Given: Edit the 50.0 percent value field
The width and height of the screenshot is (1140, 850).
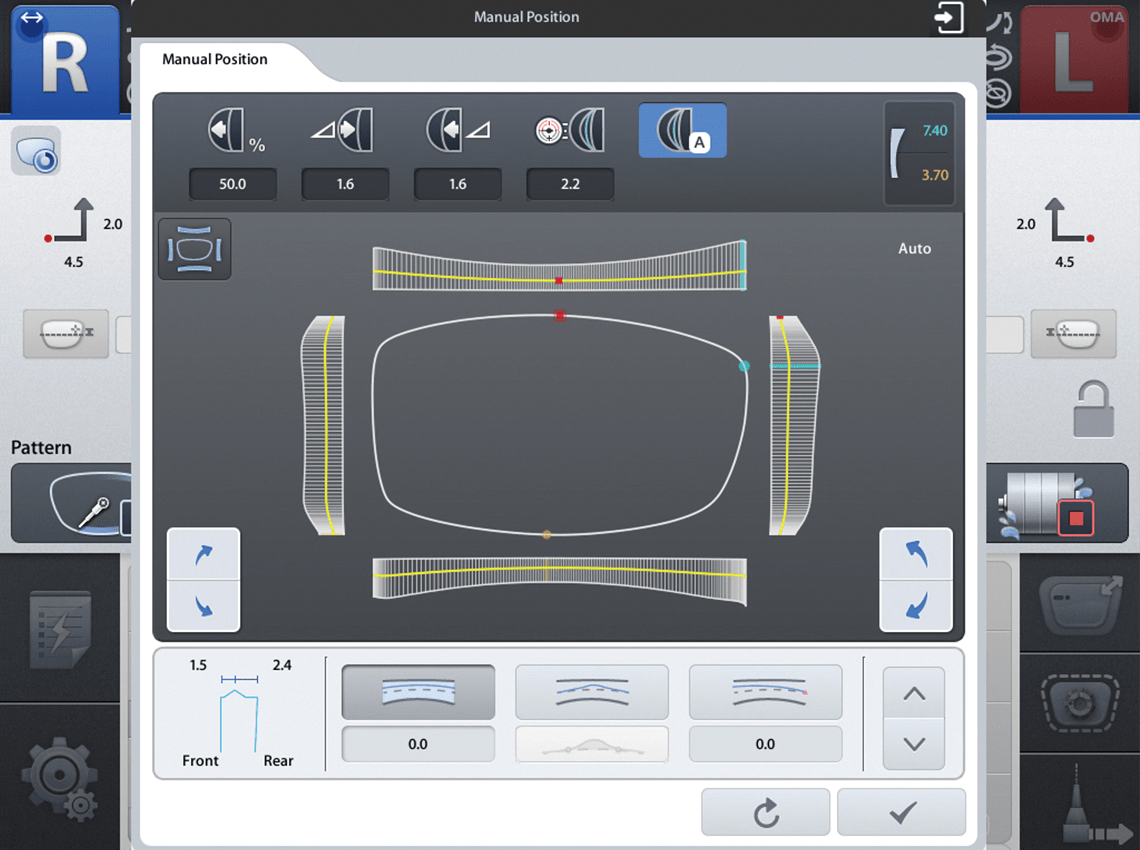Looking at the screenshot, I should [x=233, y=184].
